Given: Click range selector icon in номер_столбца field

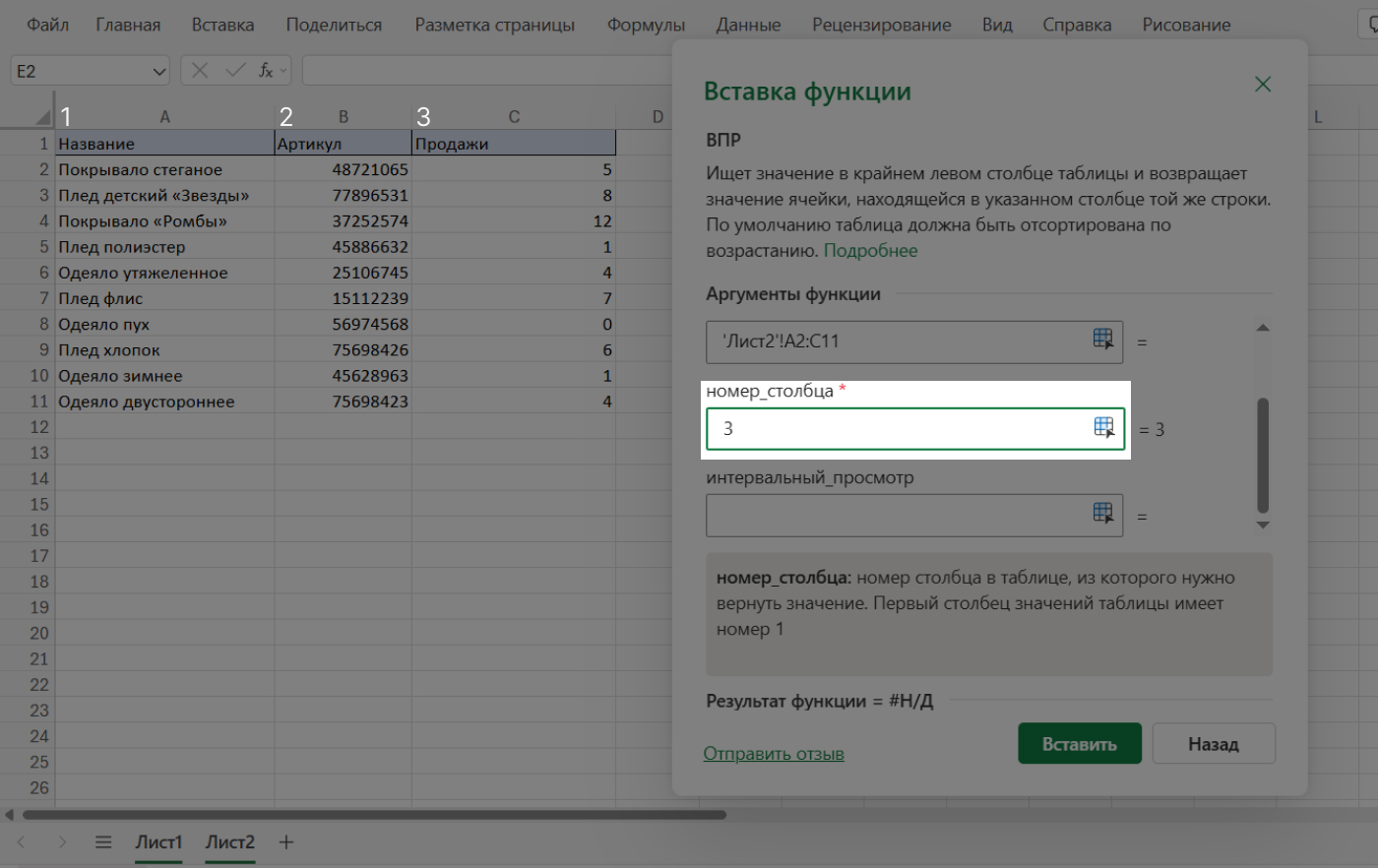Looking at the screenshot, I should [1103, 427].
